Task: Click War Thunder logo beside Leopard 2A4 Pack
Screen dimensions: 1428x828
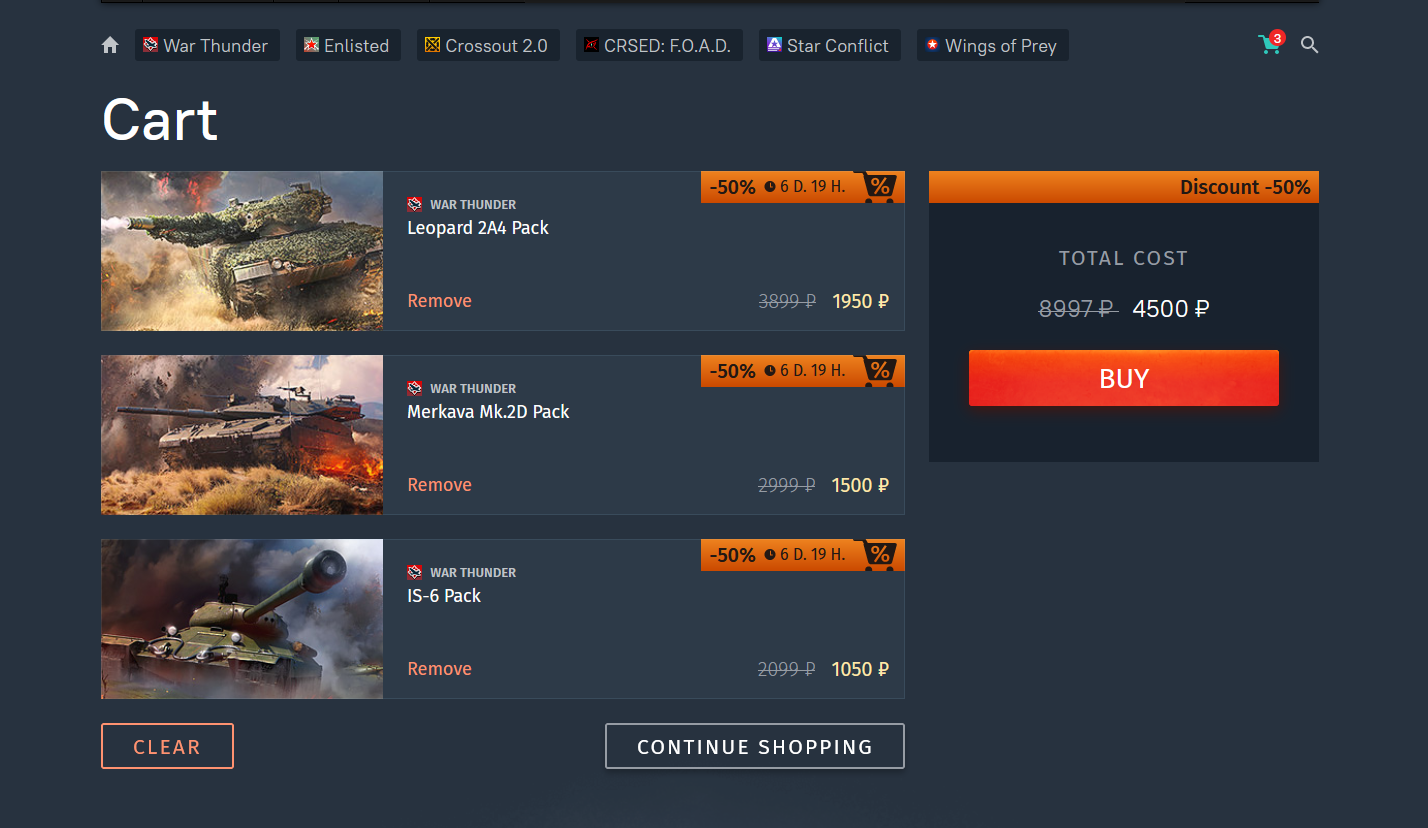Action: click(x=415, y=205)
